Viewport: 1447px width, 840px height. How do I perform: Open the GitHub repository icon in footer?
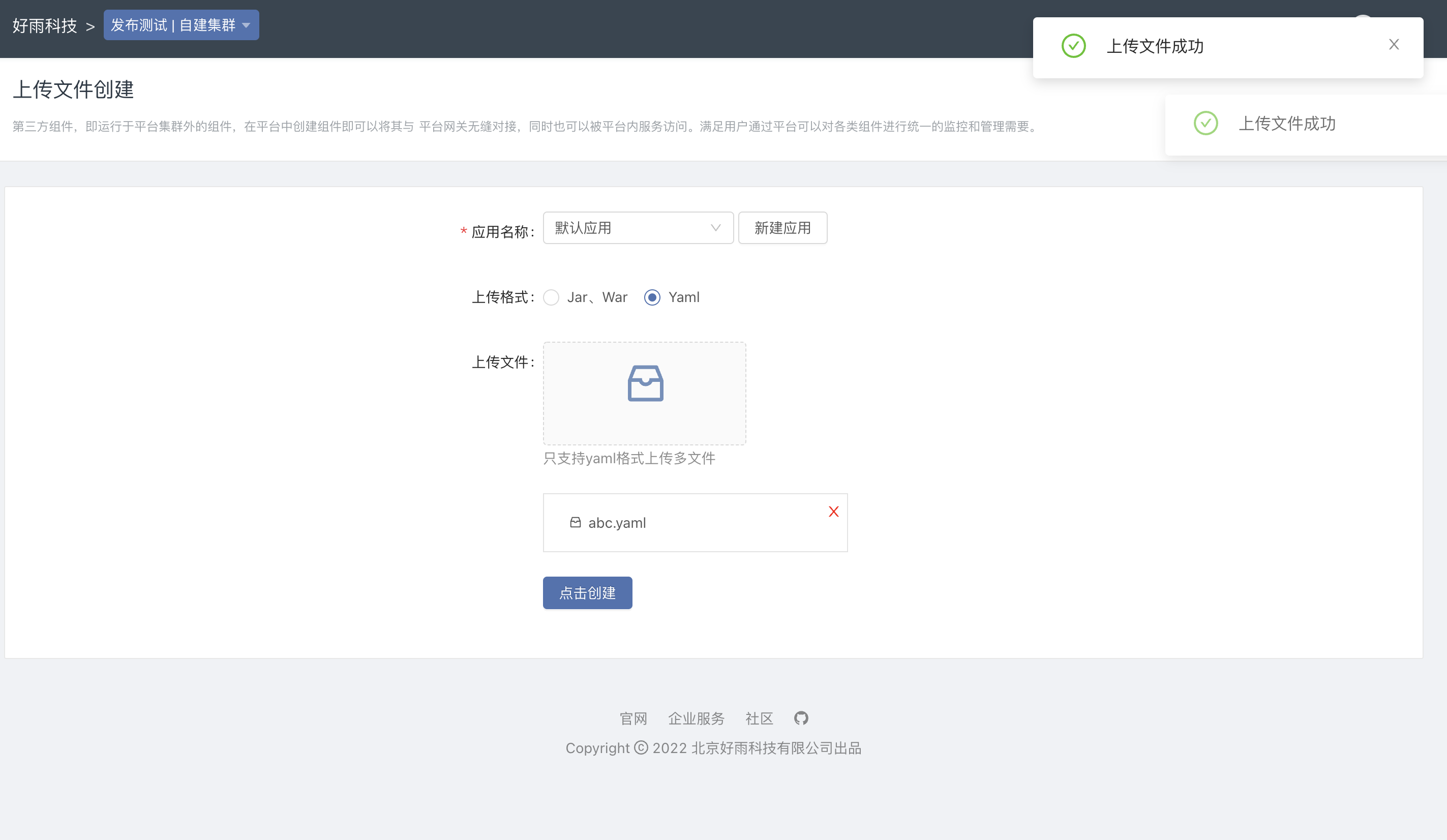(x=802, y=718)
